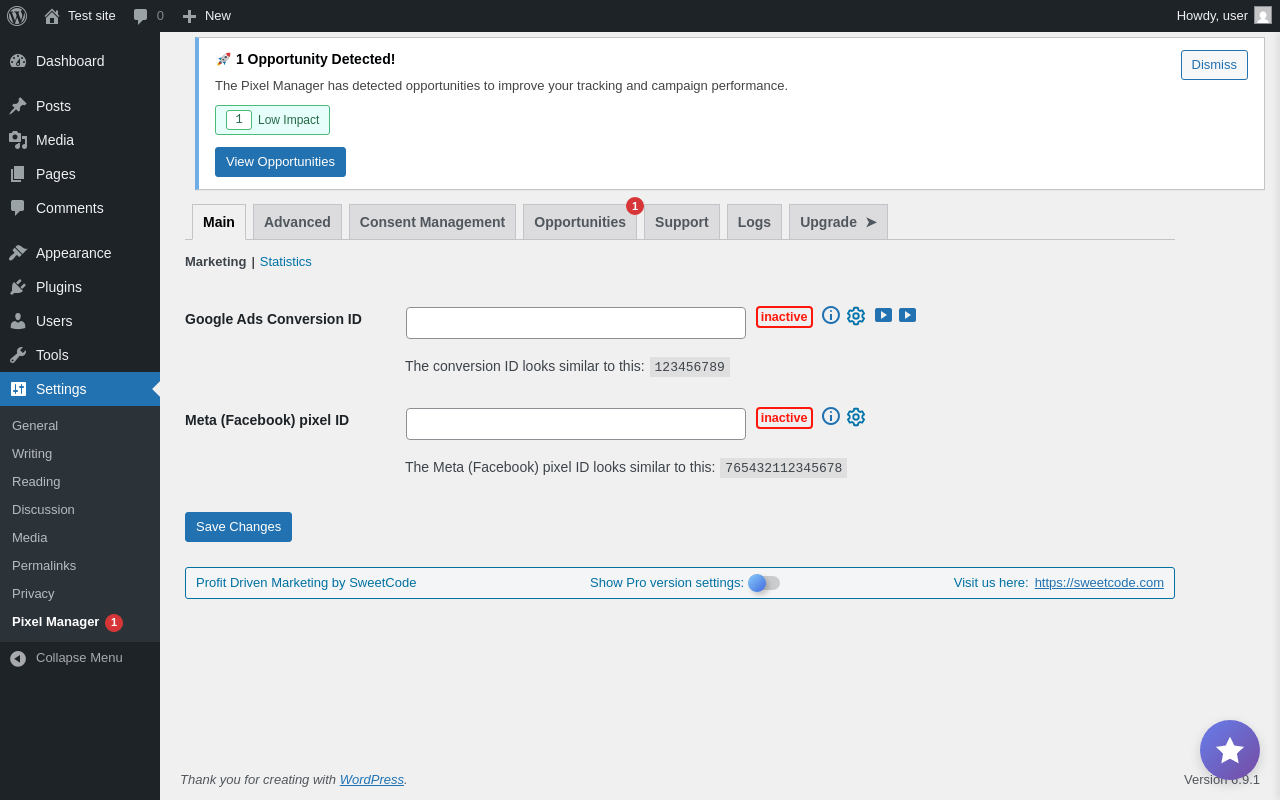The width and height of the screenshot is (1280, 800).
Task: Open Meta pixel gear settings icon
Action: click(856, 417)
